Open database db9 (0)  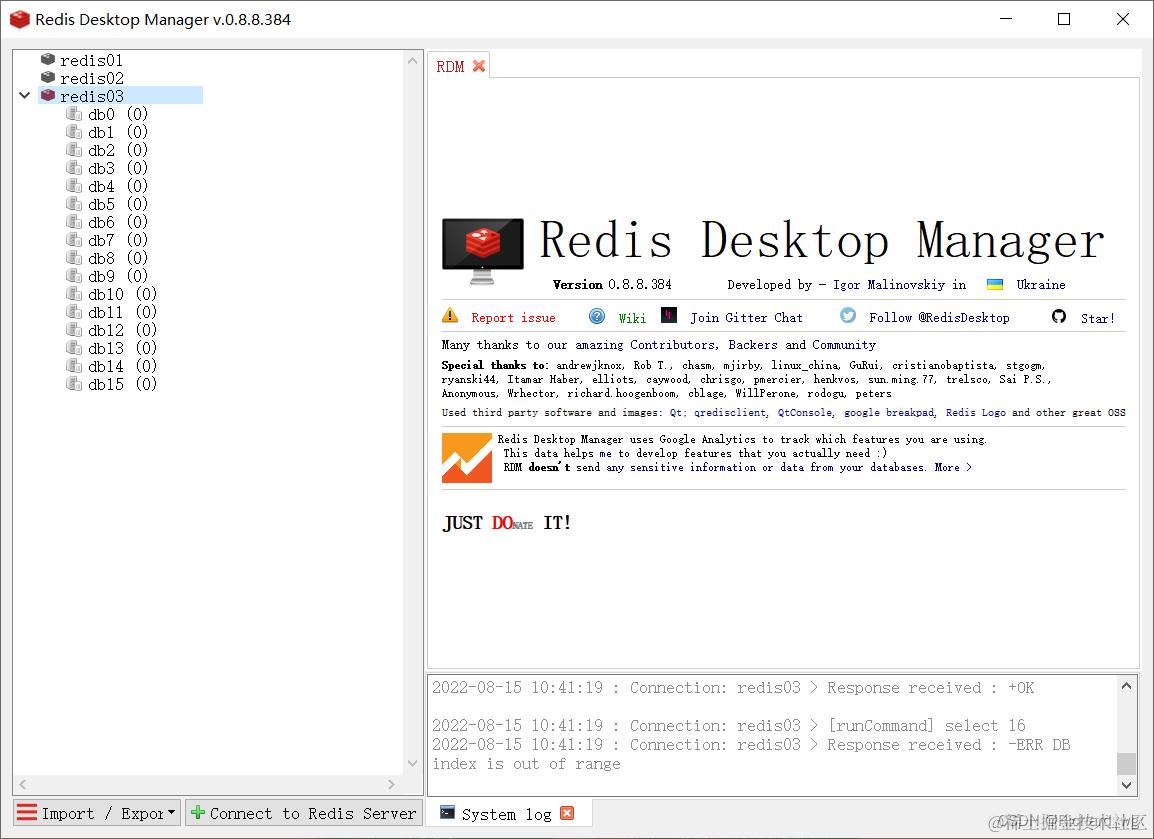point(118,276)
